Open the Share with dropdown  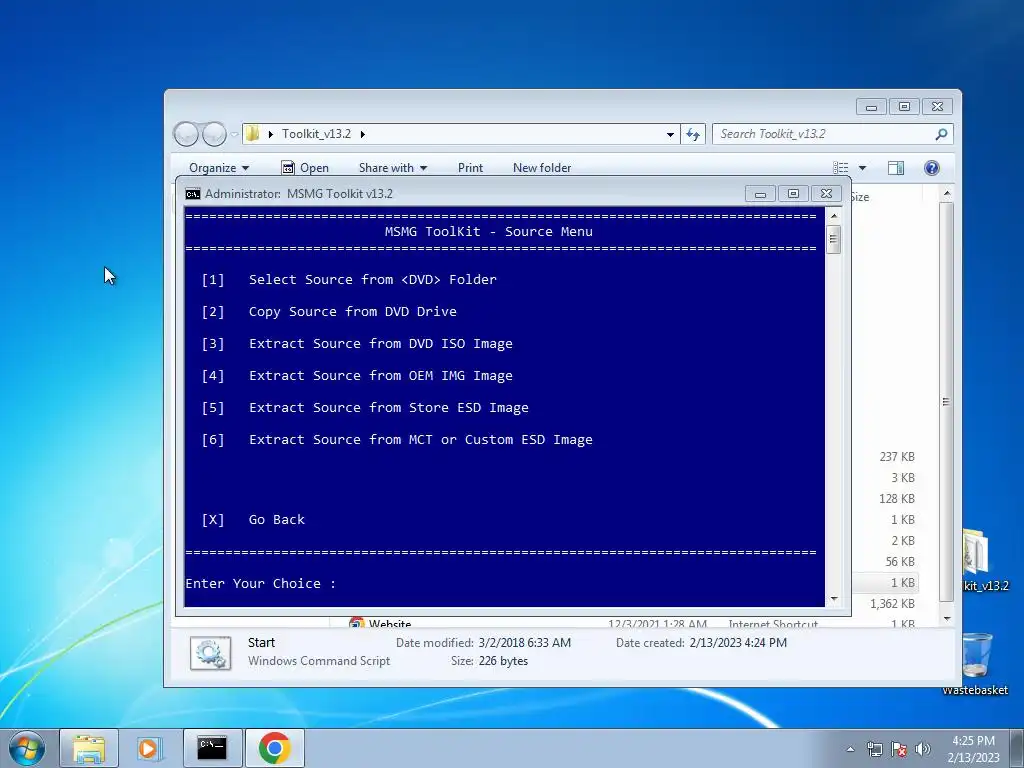392,168
